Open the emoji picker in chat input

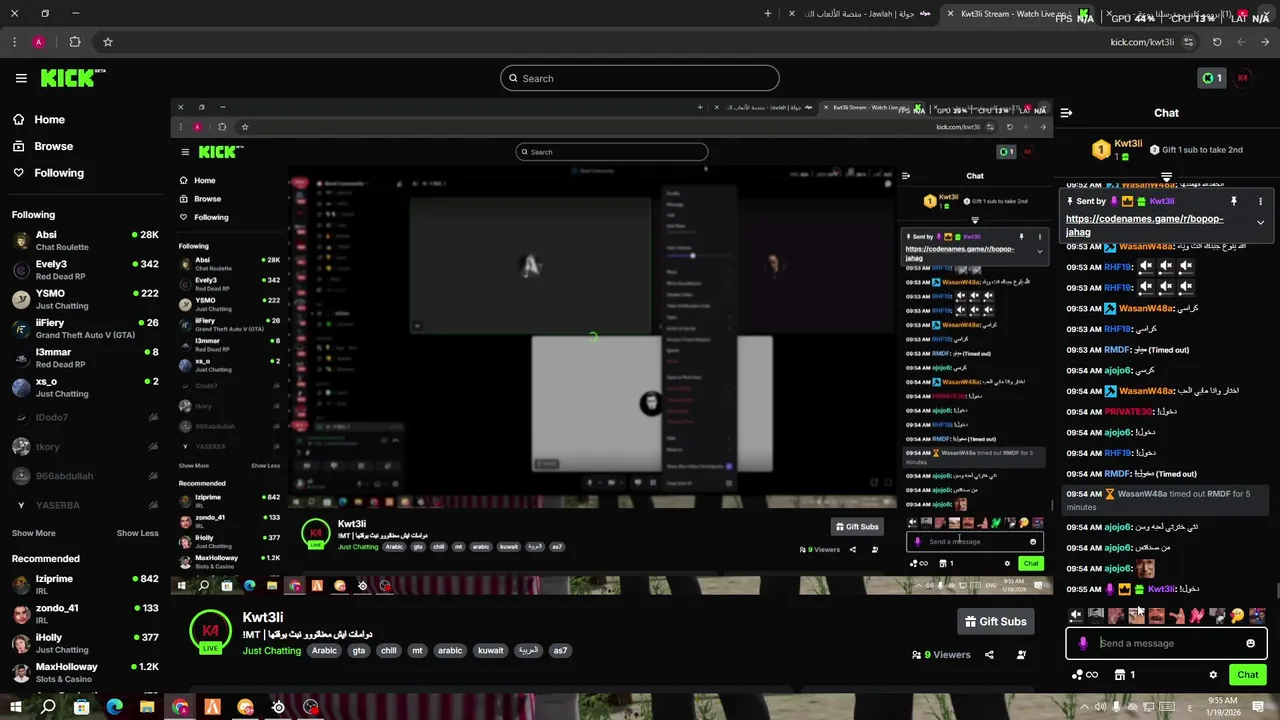click(1250, 643)
